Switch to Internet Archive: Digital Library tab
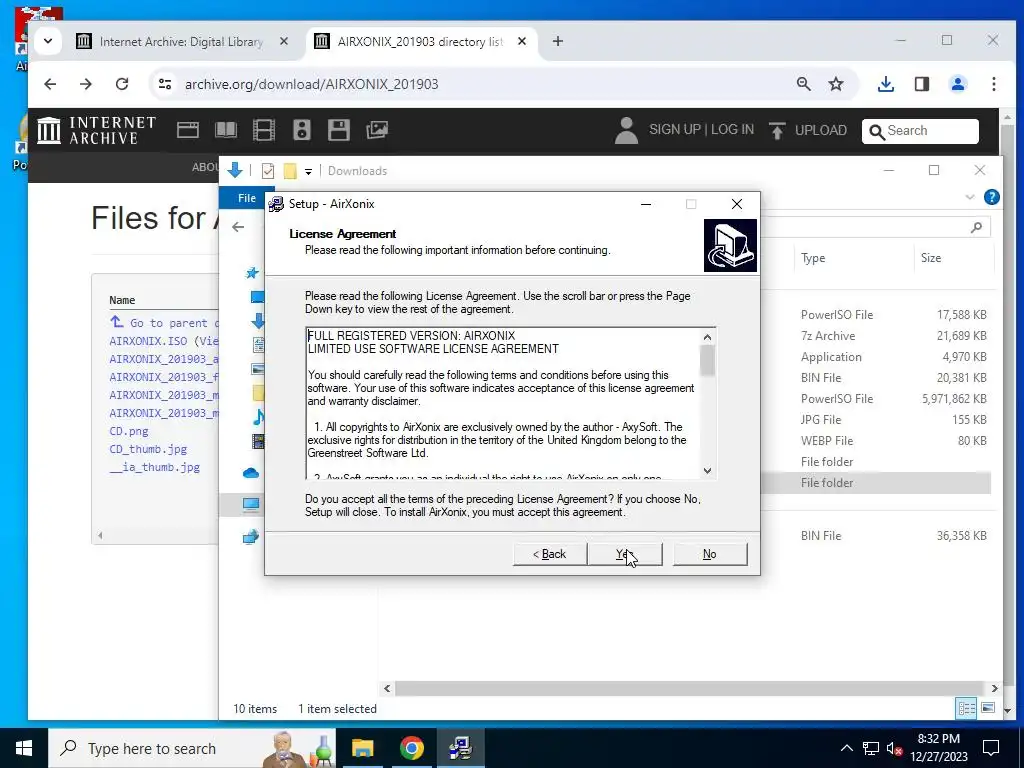 pyautogui.click(x=181, y=41)
